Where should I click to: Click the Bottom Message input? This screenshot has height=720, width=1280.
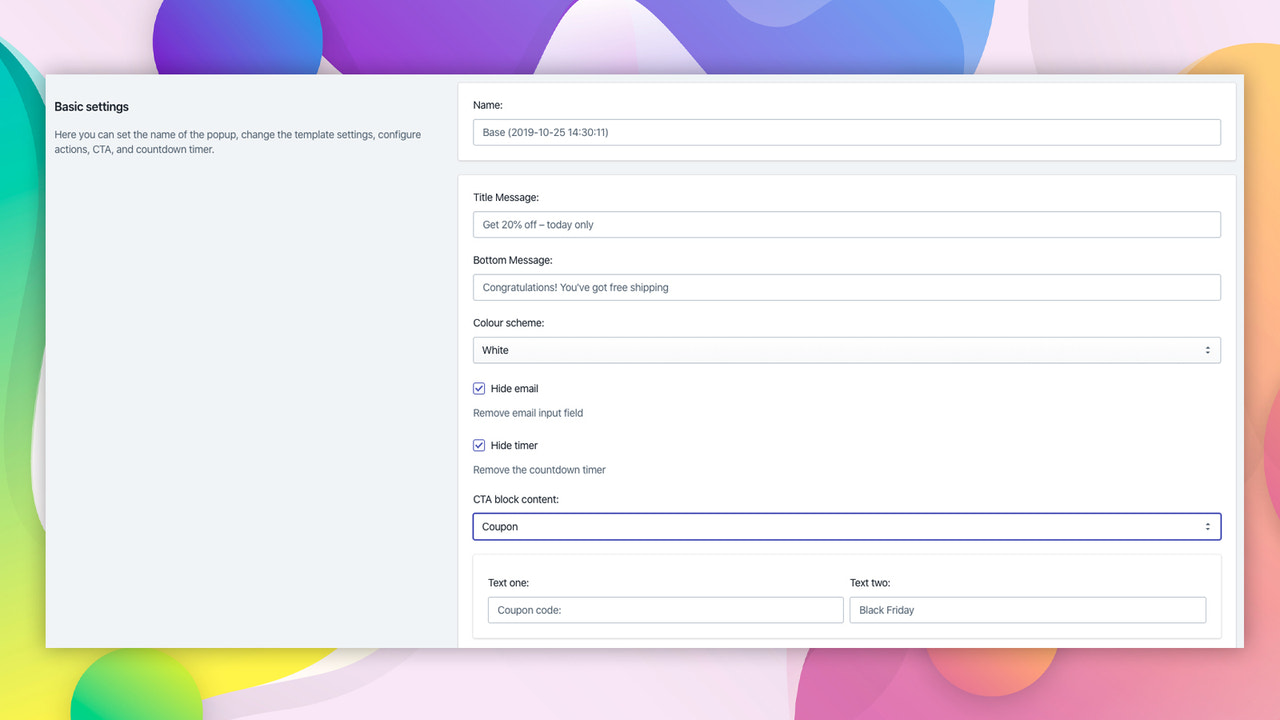click(846, 287)
